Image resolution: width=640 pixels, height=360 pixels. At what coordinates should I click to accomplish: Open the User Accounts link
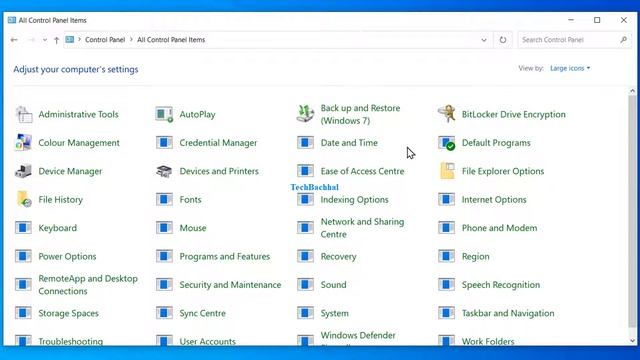208,341
